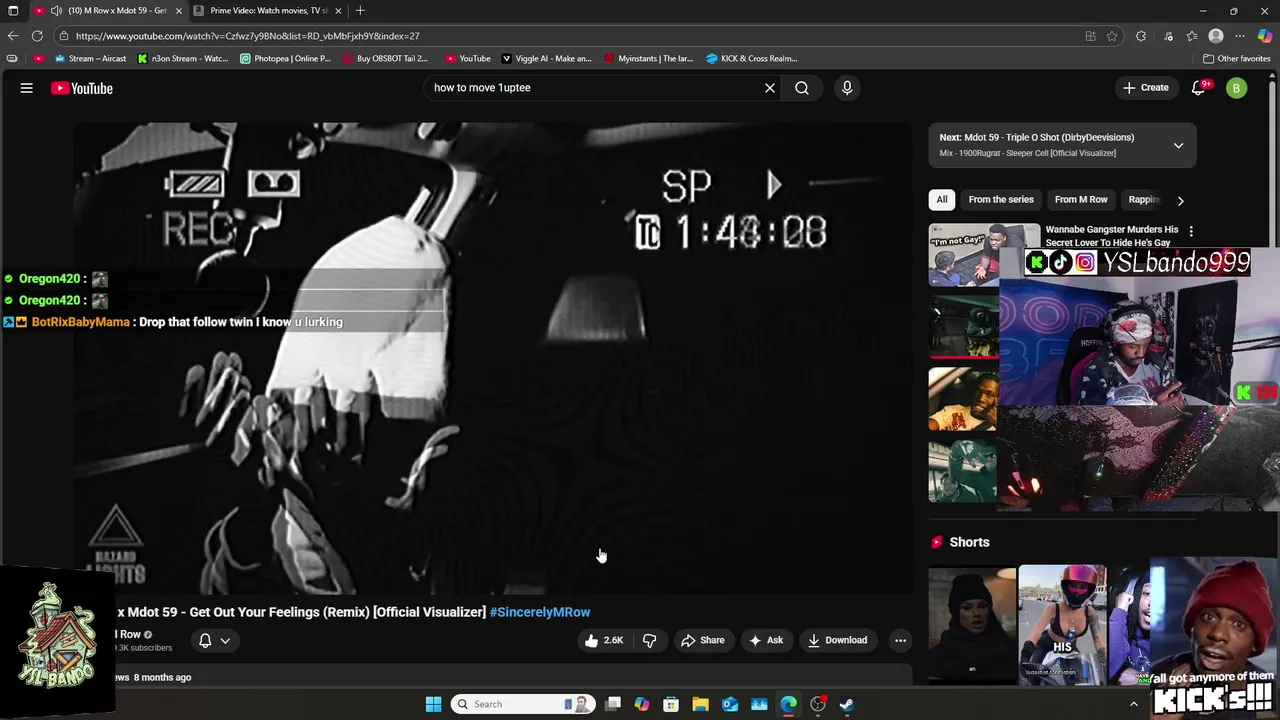Play or pause the main video
This screenshot has height=720, width=1280.
492,358
